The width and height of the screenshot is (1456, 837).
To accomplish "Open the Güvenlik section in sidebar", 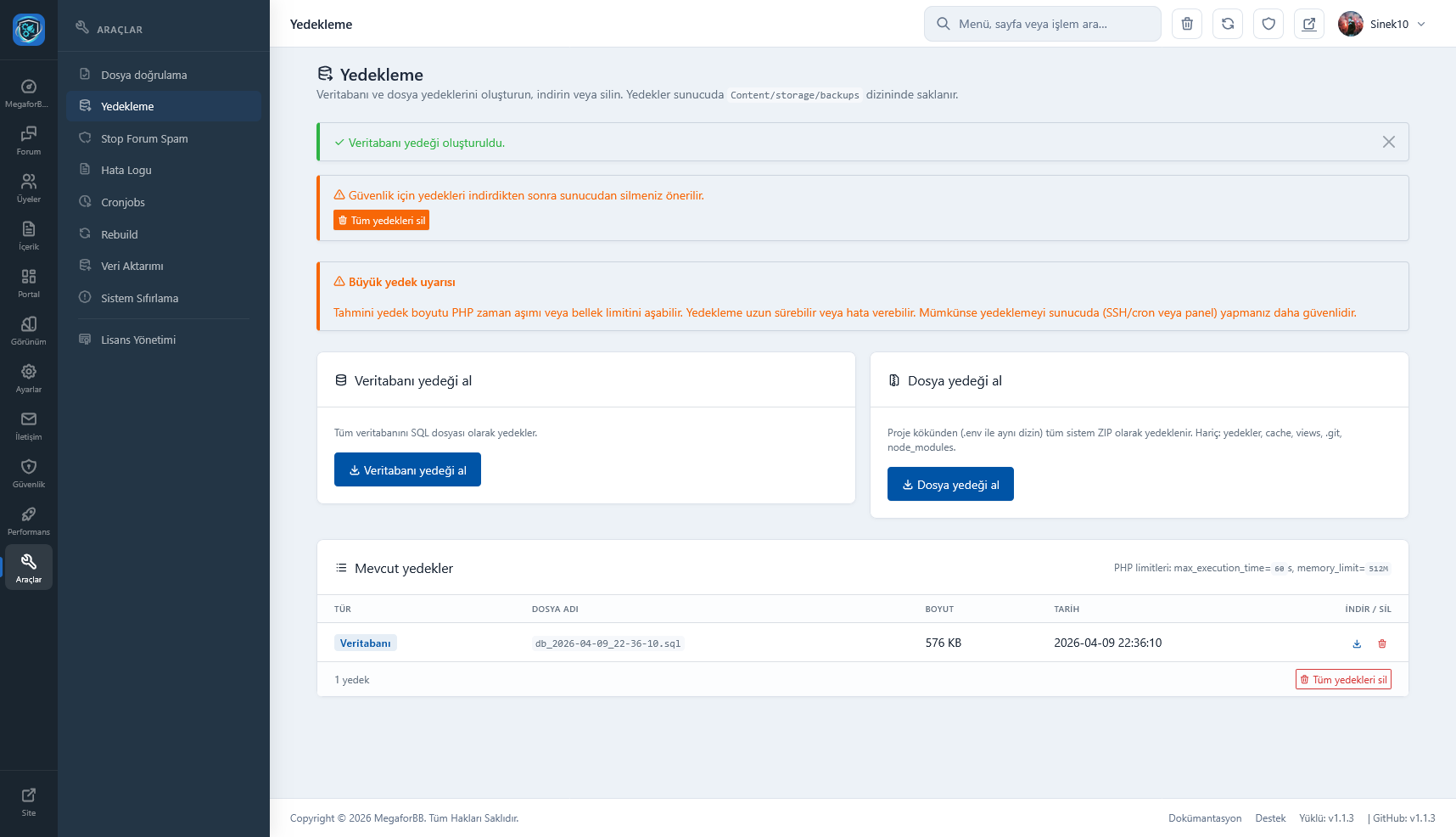I will point(29,474).
